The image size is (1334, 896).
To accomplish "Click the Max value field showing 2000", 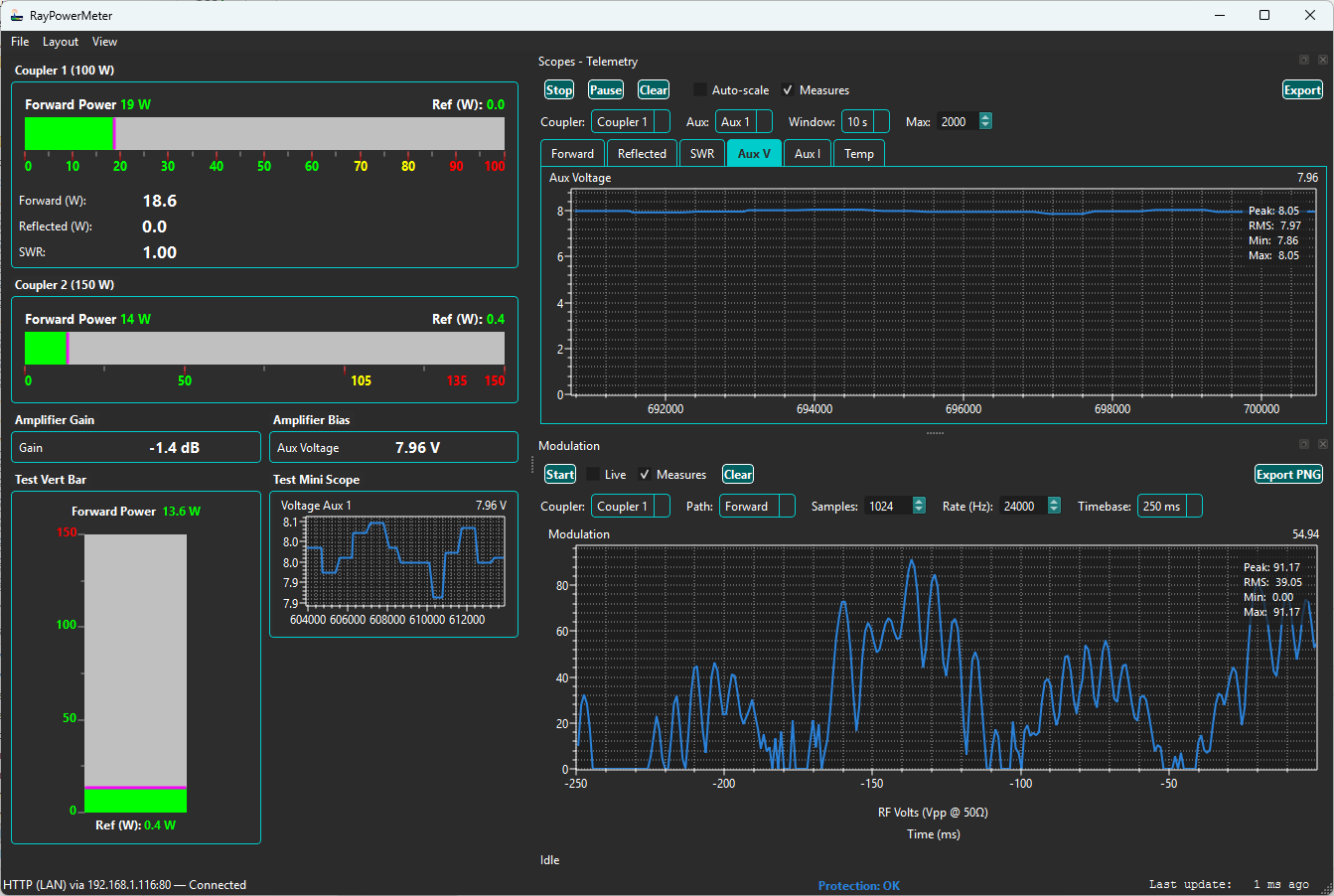I will point(958,122).
